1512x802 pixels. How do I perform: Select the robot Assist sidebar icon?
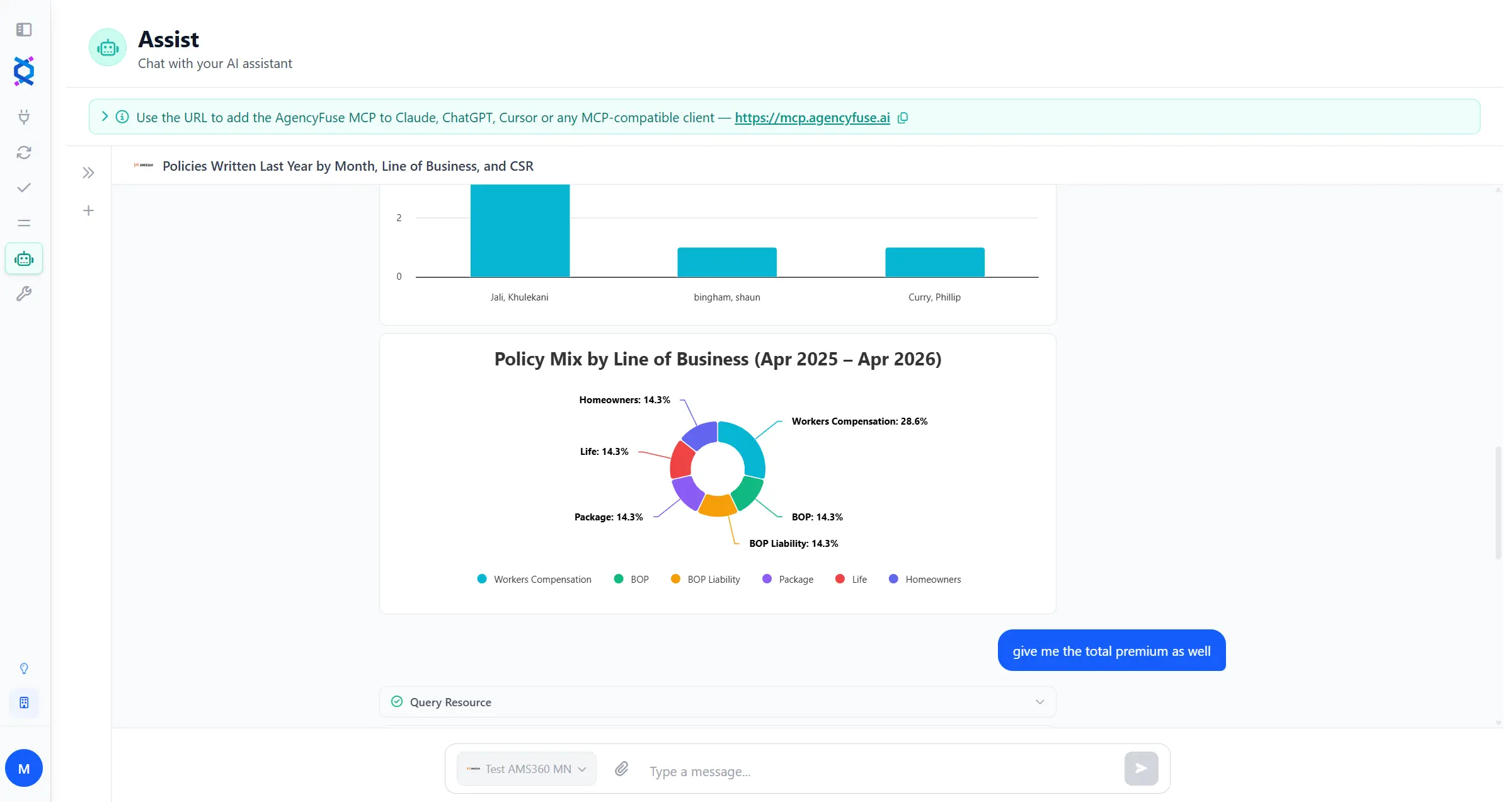tap(24, 258)
